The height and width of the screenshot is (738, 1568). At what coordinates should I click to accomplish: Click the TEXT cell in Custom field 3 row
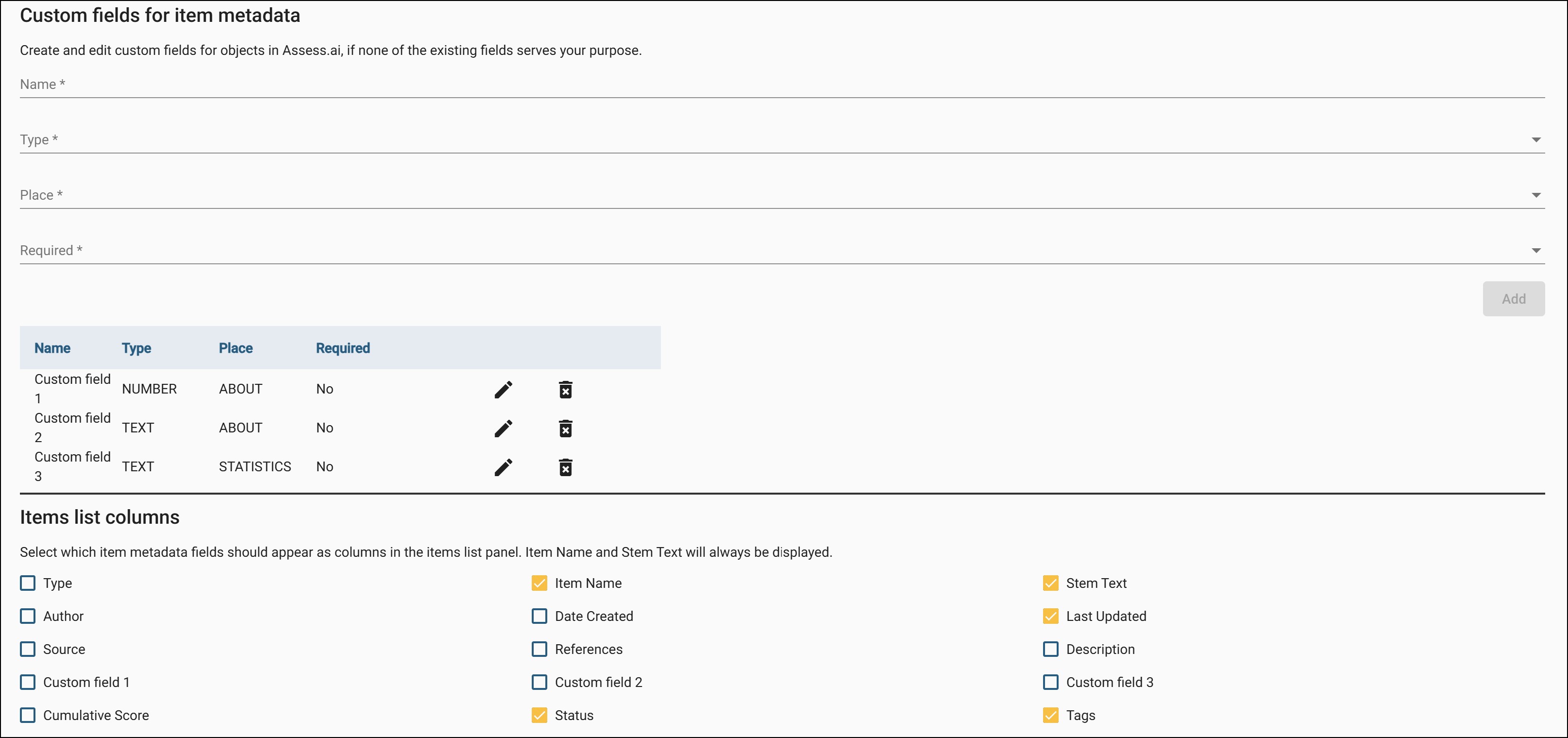click(x=137, y=467)
